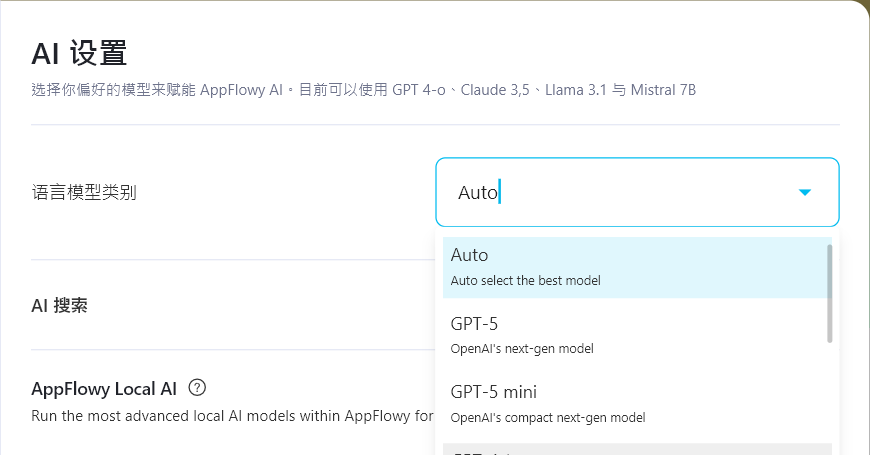
Task: Pick the GPT-5 mini model option
Action: [635, 403]
